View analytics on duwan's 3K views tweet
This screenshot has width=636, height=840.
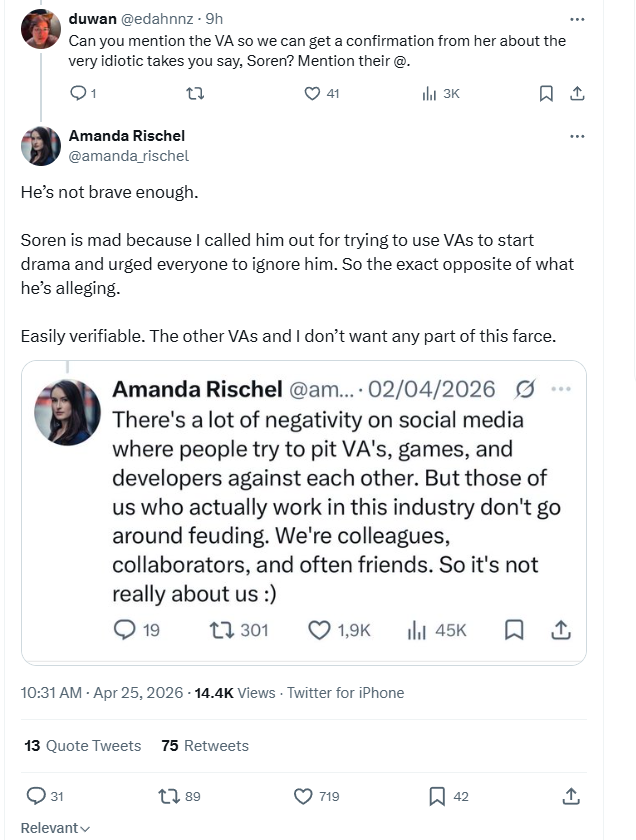(x=430, y=93)
